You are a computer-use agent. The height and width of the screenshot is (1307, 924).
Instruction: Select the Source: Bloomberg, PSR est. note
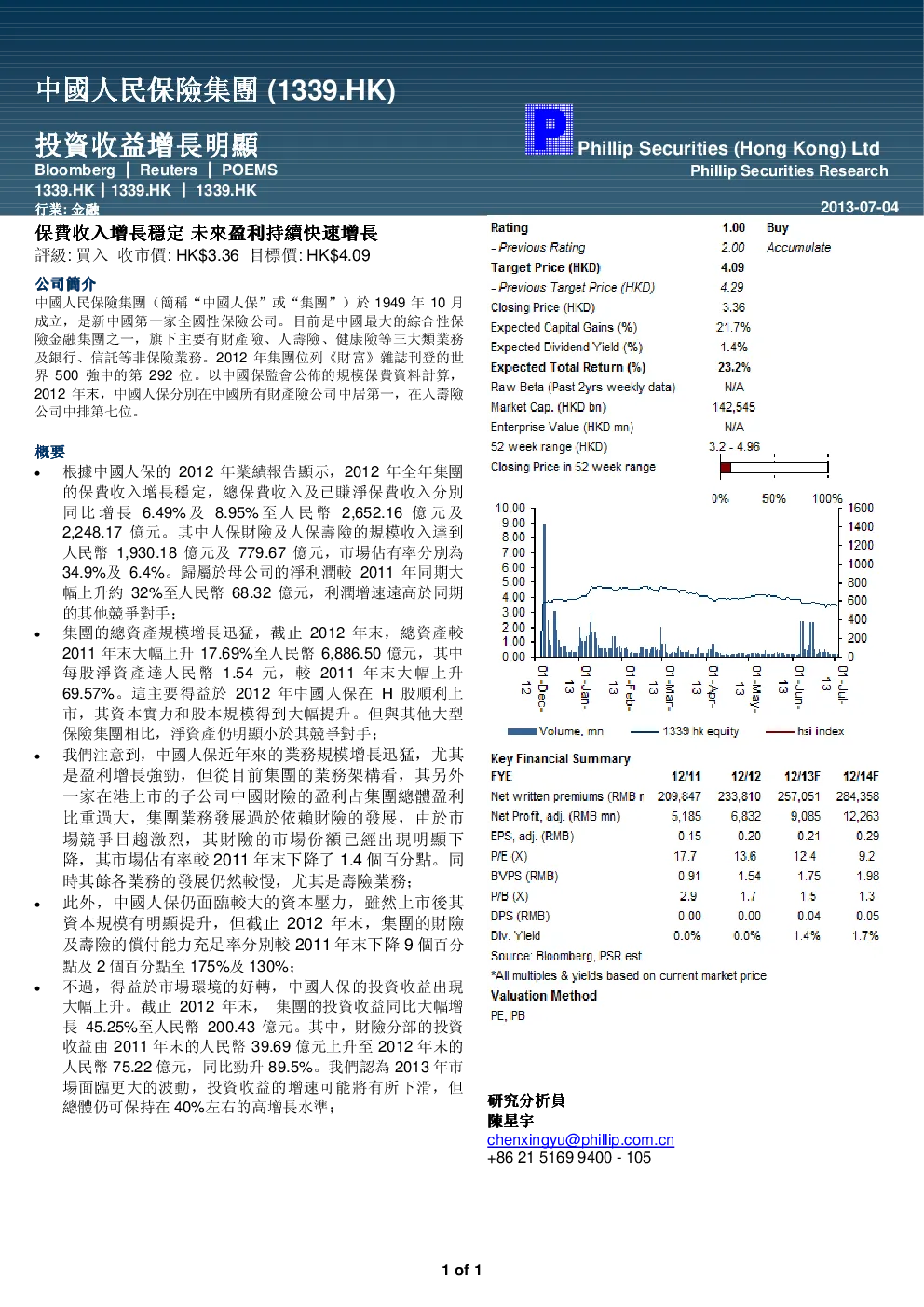pos(567,956)
